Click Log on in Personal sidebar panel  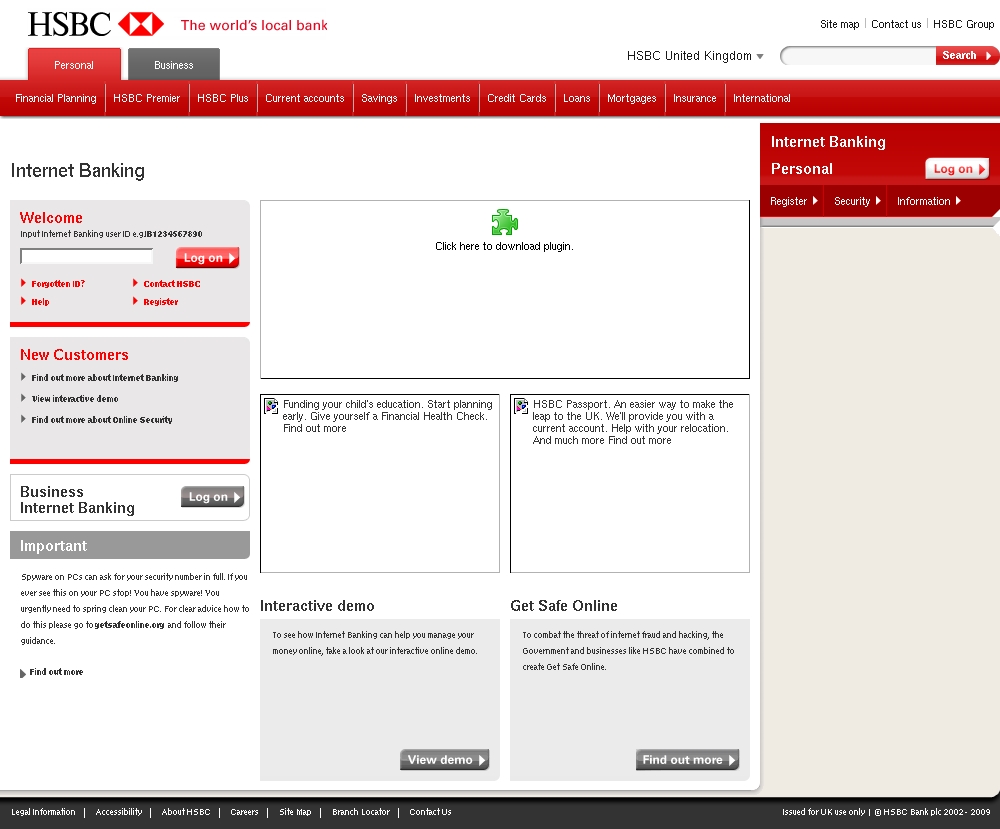(x=957, y=169)
